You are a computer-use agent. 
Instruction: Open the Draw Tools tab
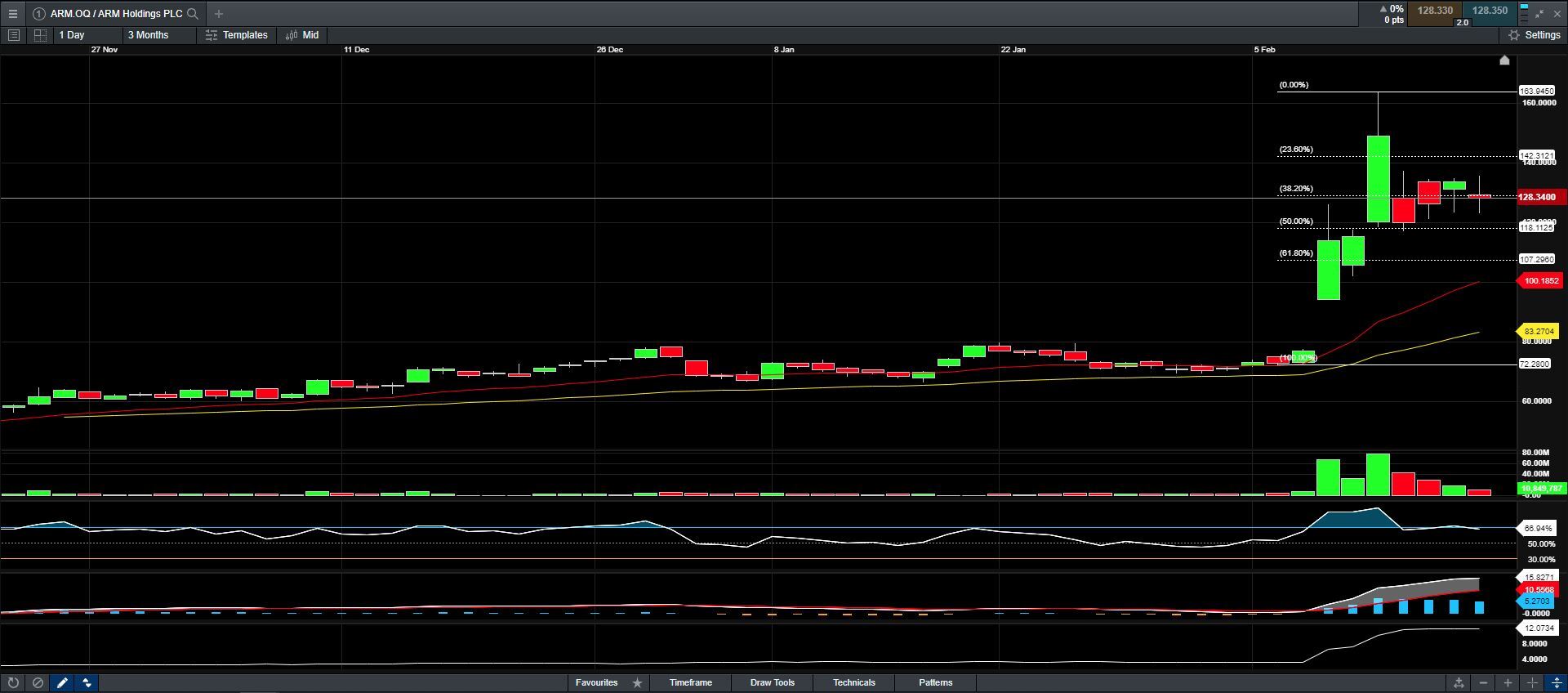[773, 682]
